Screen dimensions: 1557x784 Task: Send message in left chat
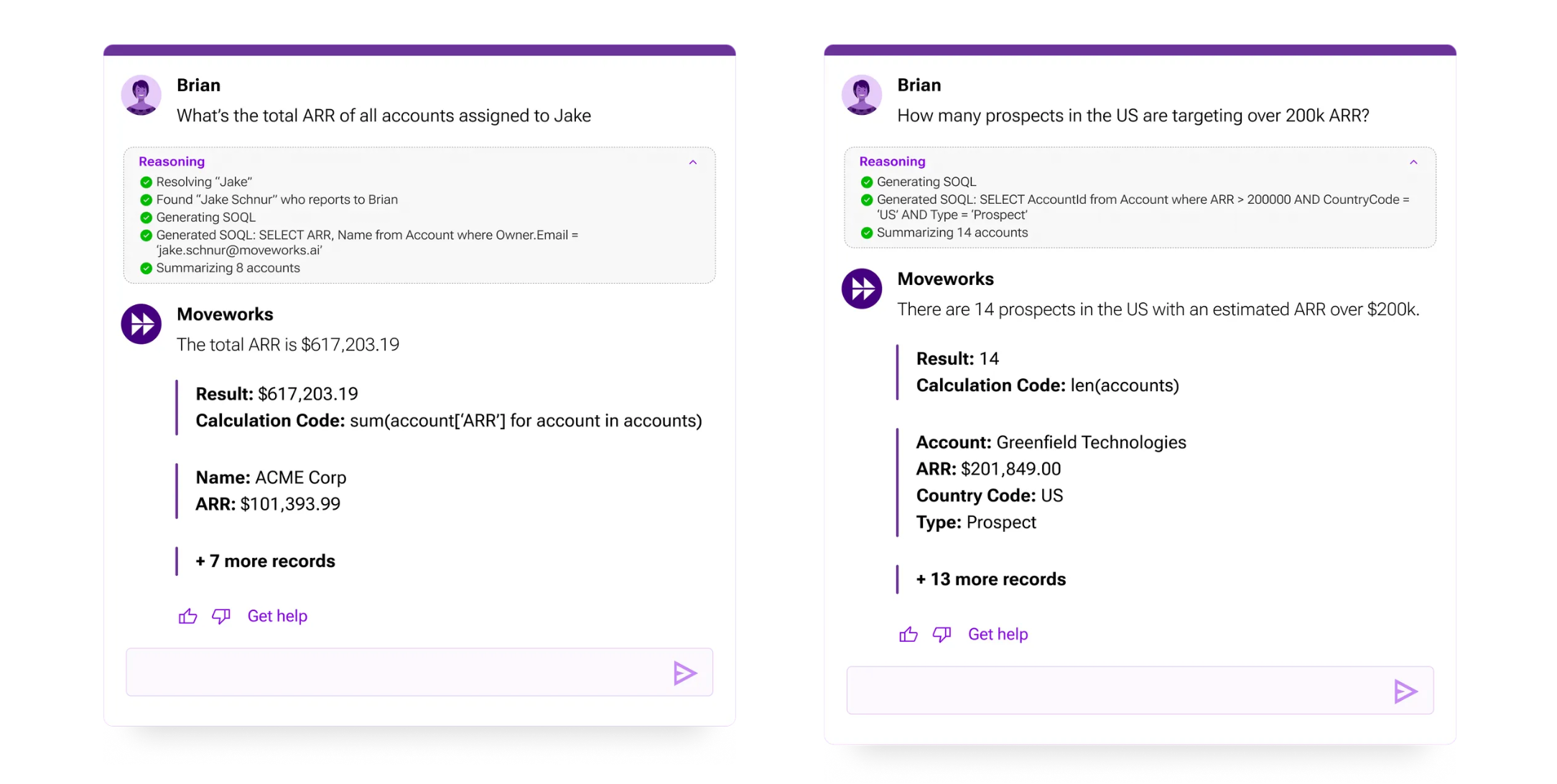(x=684, y=673)
